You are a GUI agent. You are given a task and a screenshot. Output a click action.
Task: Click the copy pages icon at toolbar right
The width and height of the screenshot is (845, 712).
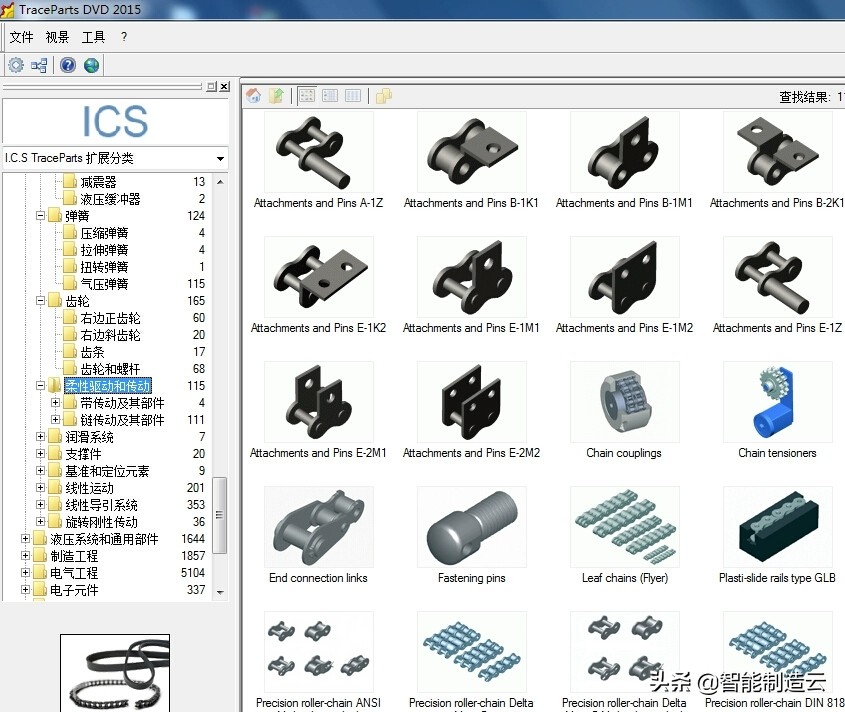coord(384,95)
